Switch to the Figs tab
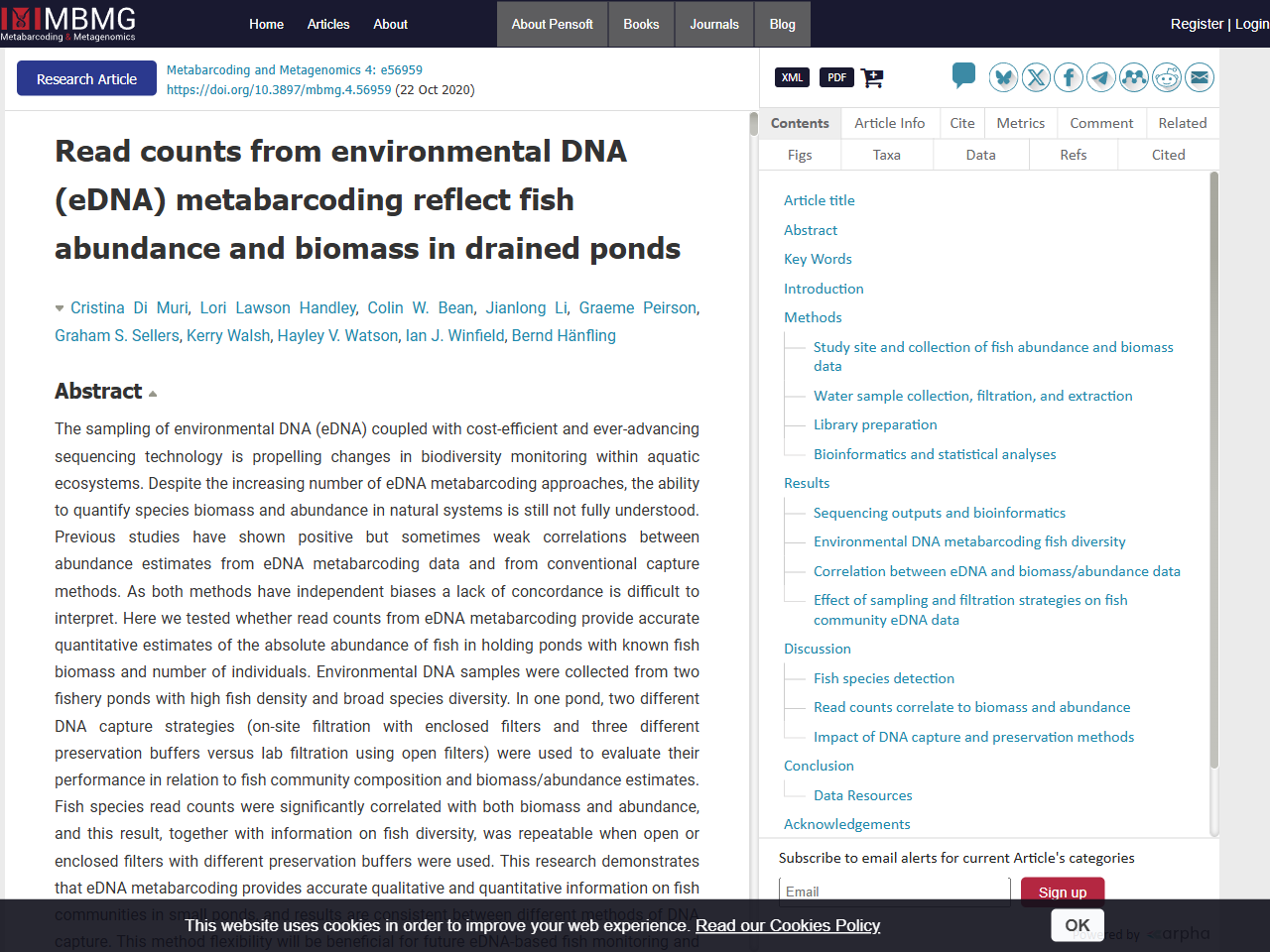Screen dimensions: 1270x952 click(800, 155)
